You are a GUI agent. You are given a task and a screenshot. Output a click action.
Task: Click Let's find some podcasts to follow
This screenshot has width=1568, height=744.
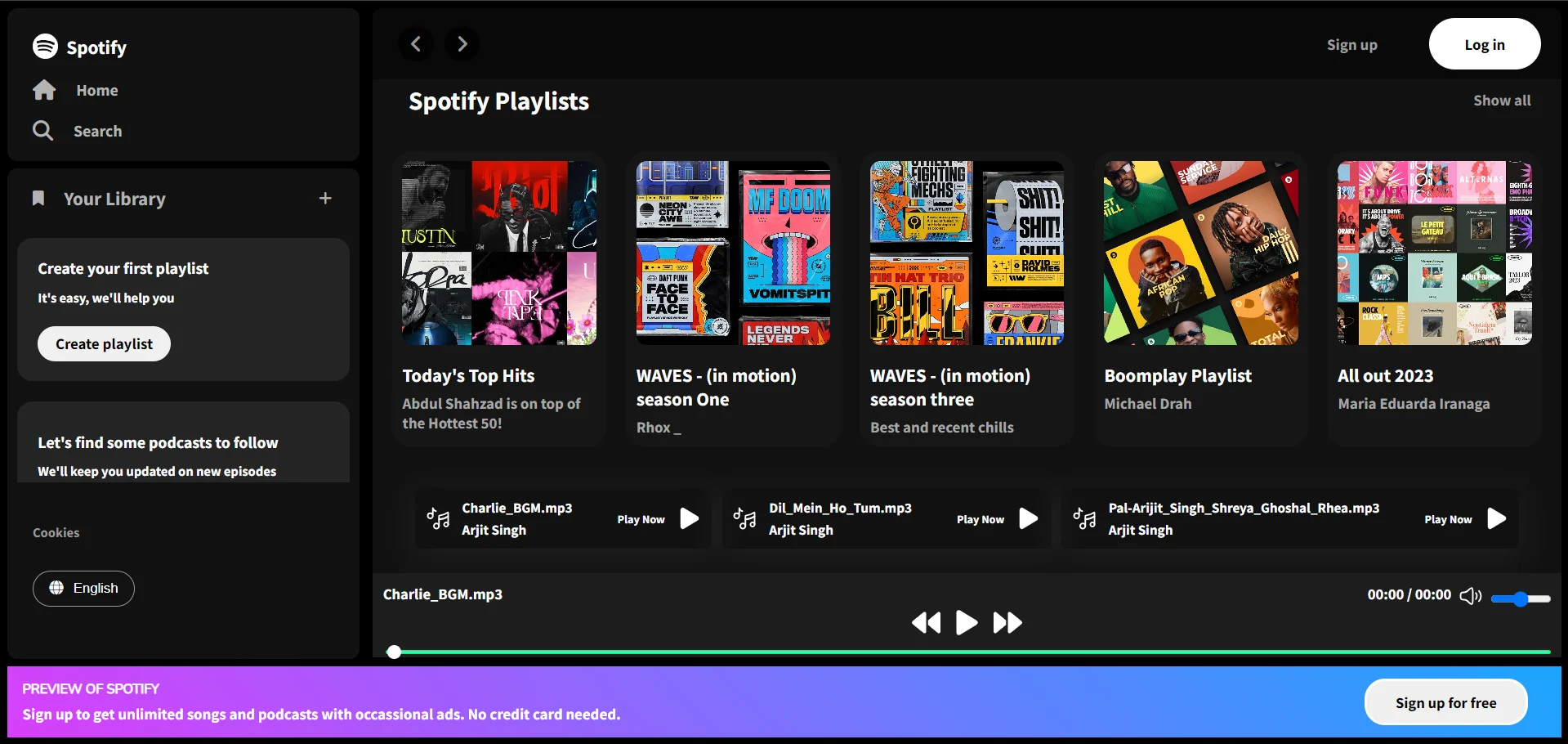pyautogui.click(x=158, y=442)
